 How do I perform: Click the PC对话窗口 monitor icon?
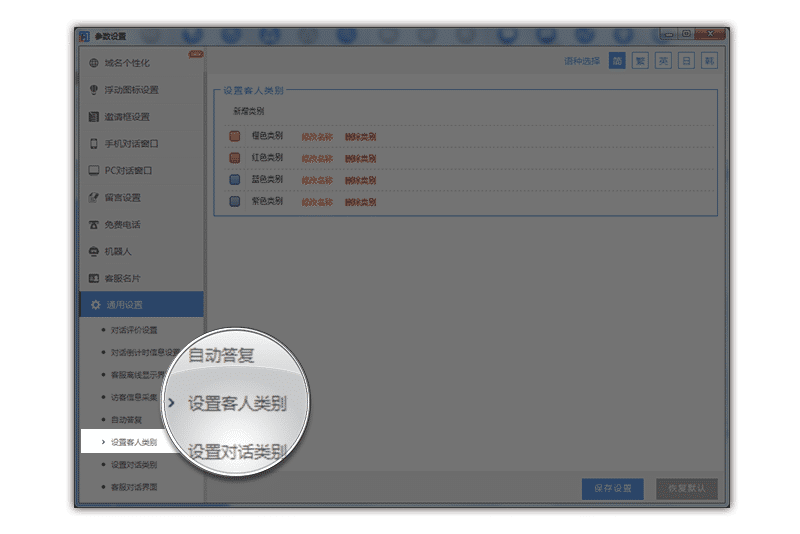[x=93, y=170]
